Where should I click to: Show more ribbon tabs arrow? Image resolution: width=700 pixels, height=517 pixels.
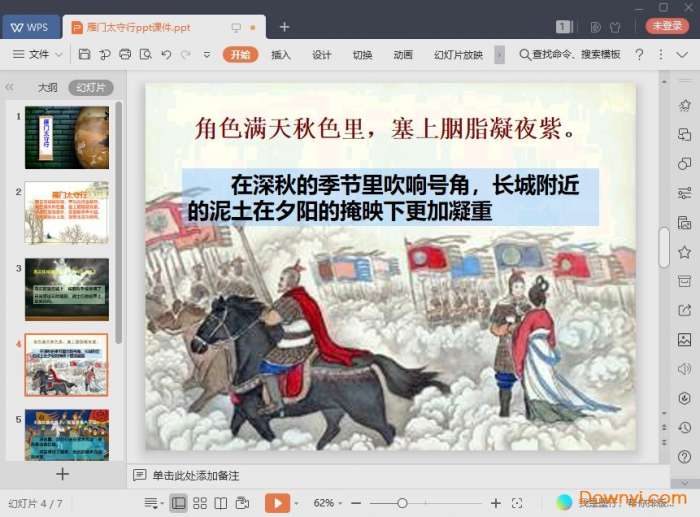click(500, 55)
